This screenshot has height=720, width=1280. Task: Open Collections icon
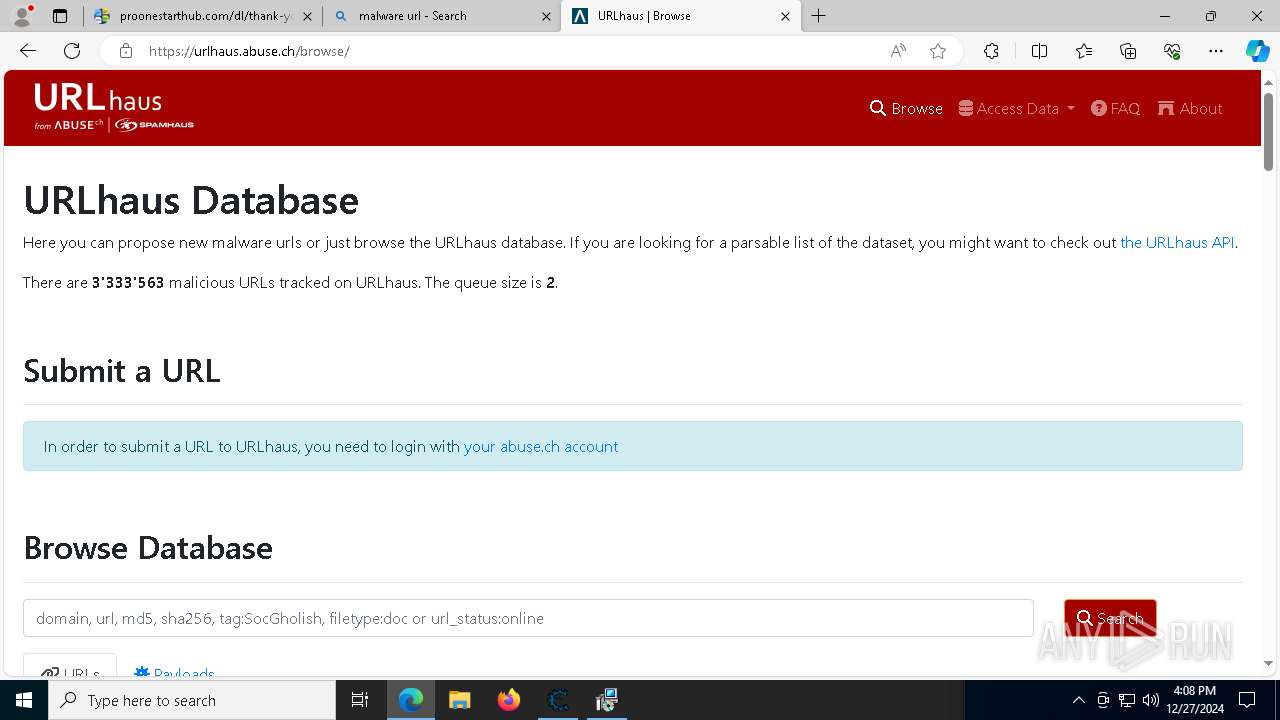[1128, 51]
